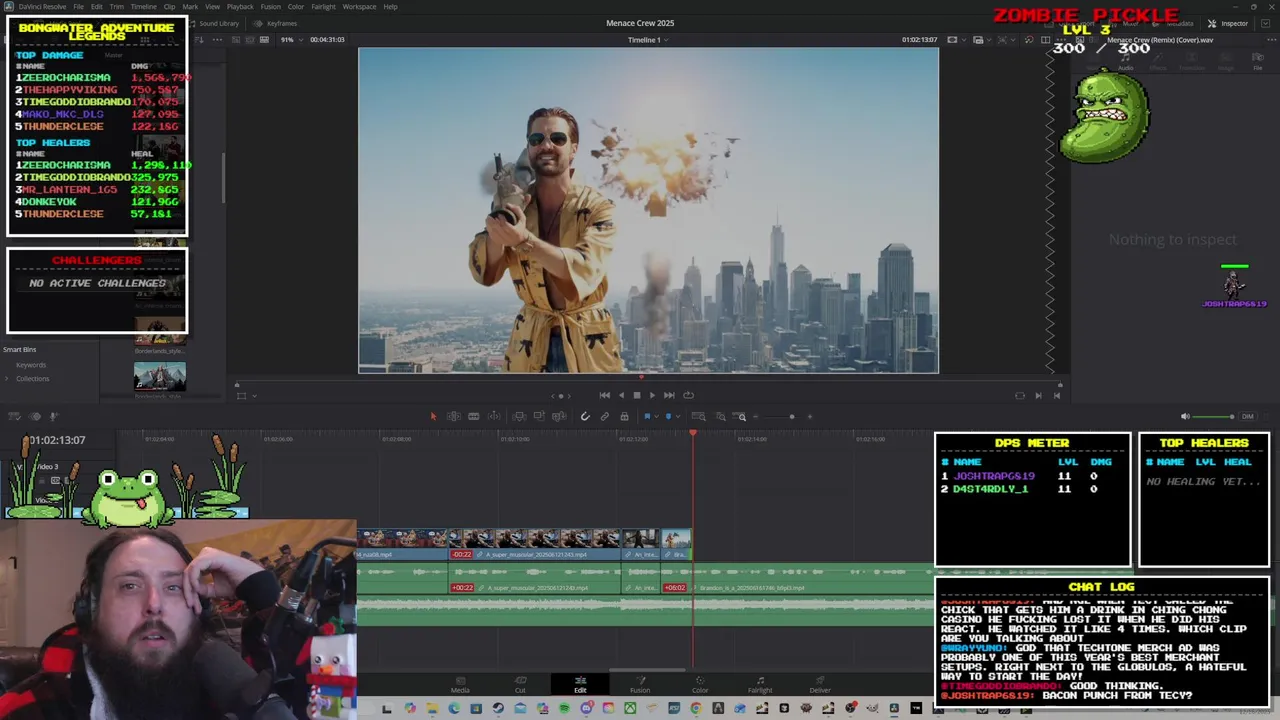Select the A_super_muscular video clip label
1280x720 pixels.
point(535,554)
